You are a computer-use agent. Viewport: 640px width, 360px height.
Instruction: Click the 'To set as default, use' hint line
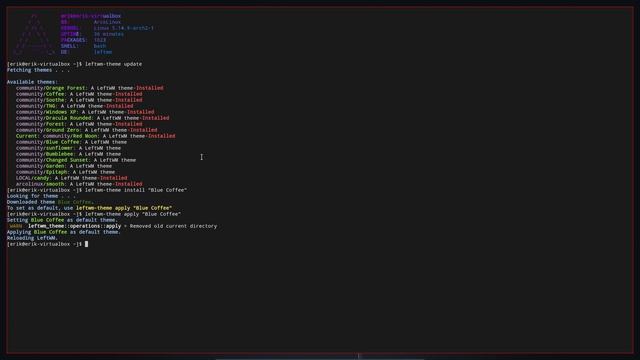click(89, 208)
